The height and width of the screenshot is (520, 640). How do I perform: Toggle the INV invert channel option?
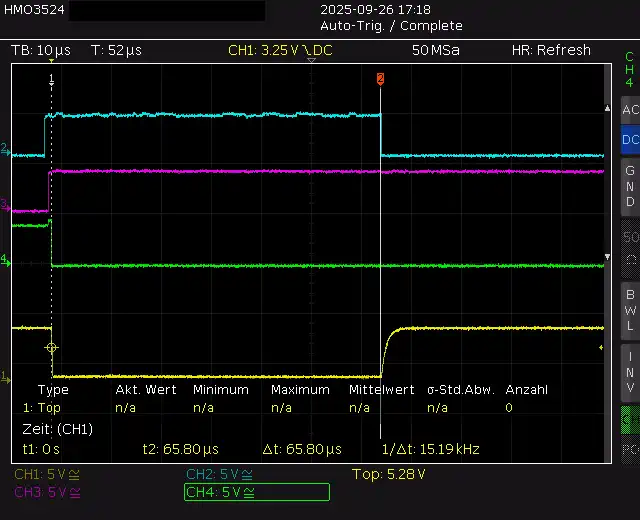(629, 372)
